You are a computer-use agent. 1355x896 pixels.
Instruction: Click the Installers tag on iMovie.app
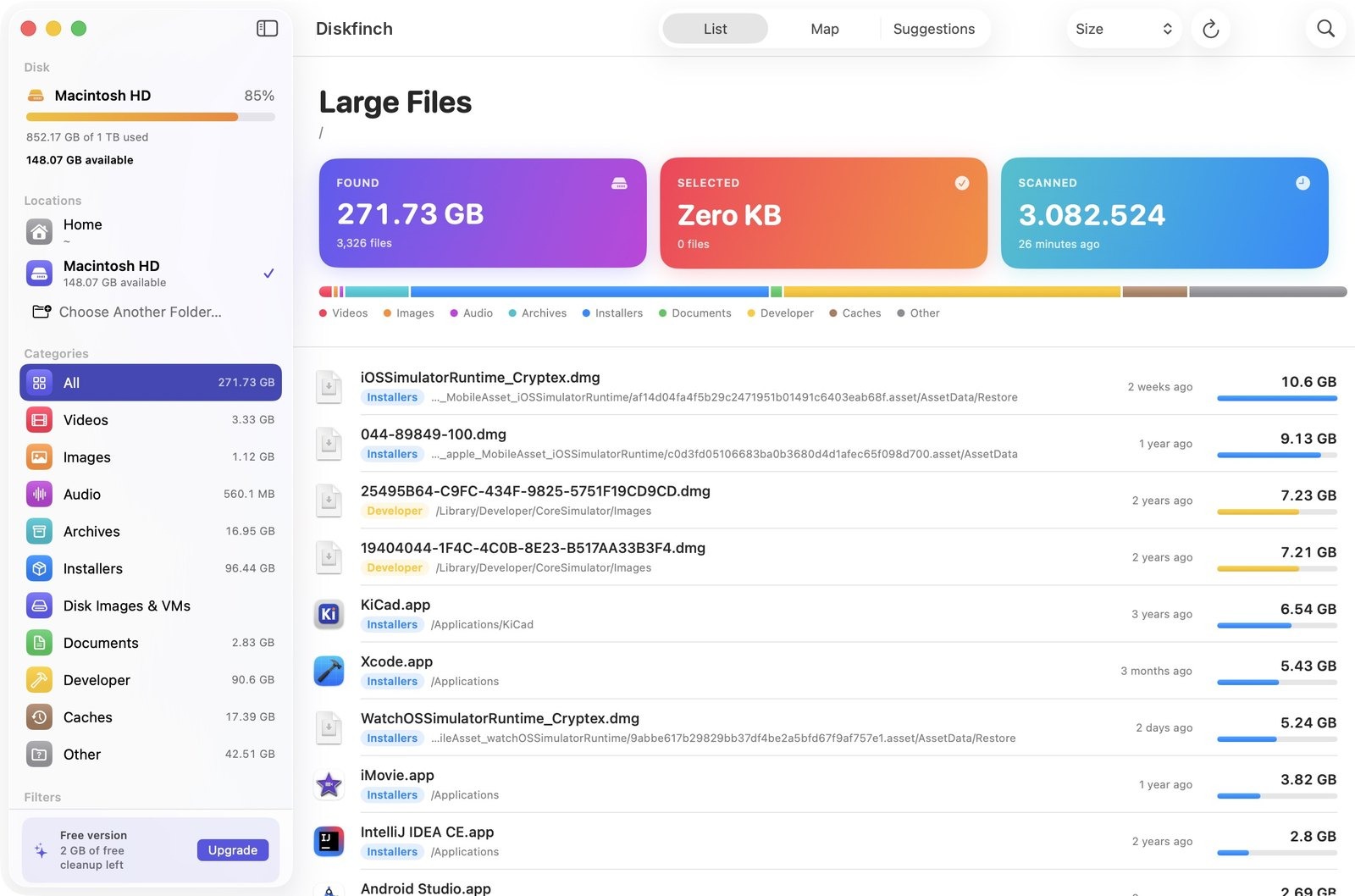click(392, 795)
